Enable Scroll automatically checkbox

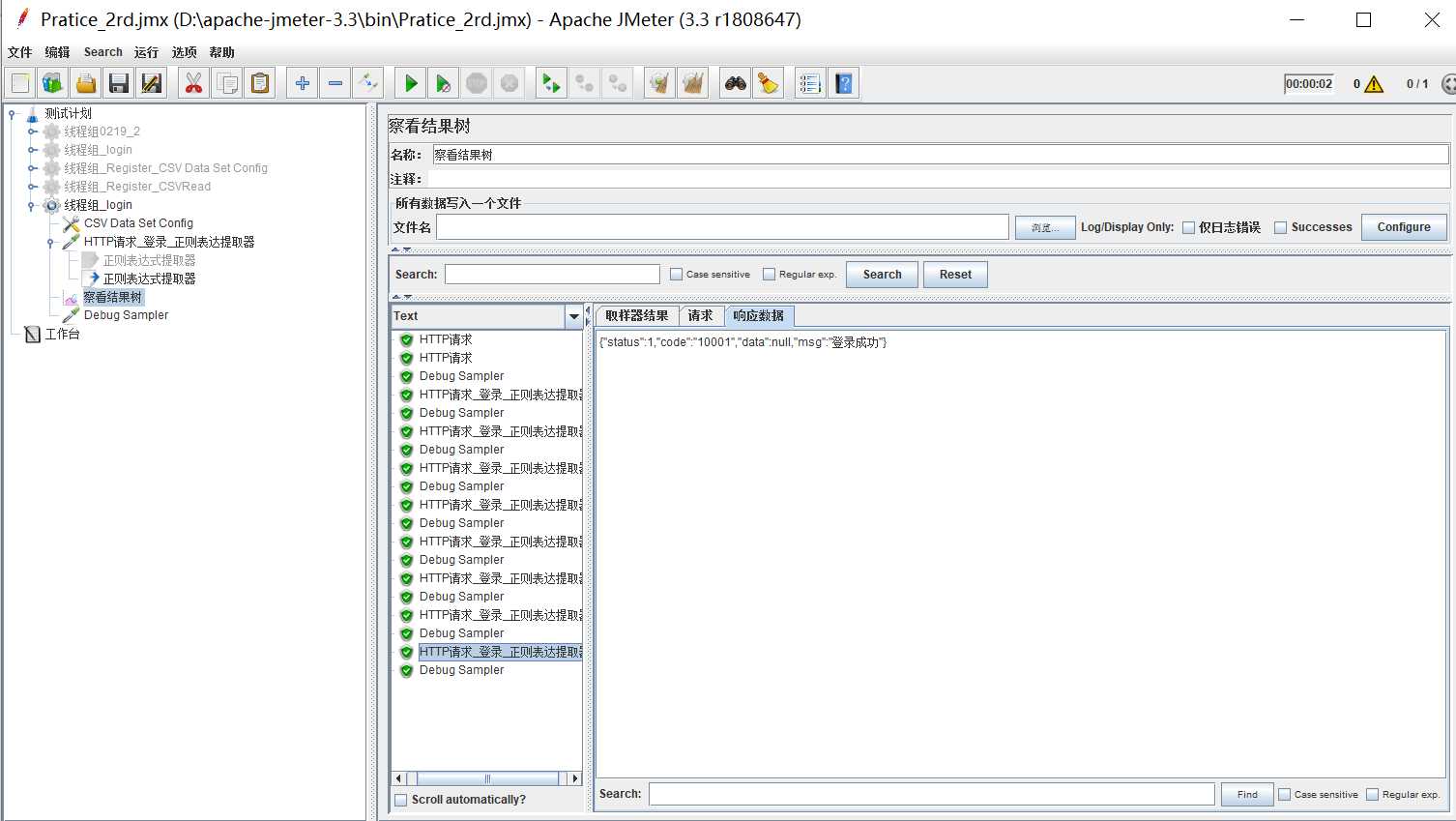401,800
